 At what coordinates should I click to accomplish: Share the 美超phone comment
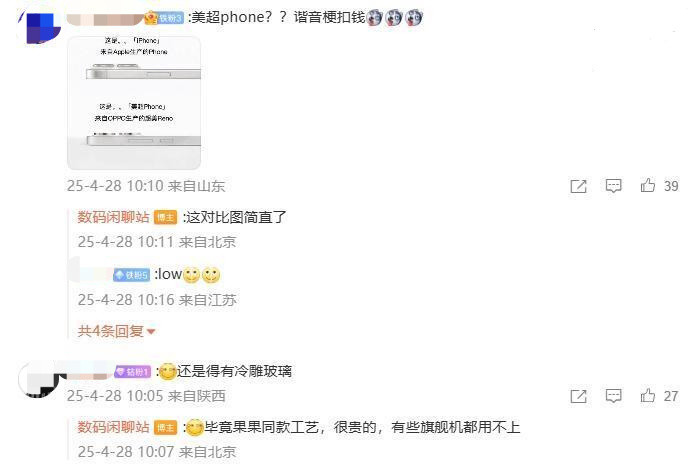click(x=578, y=186)
